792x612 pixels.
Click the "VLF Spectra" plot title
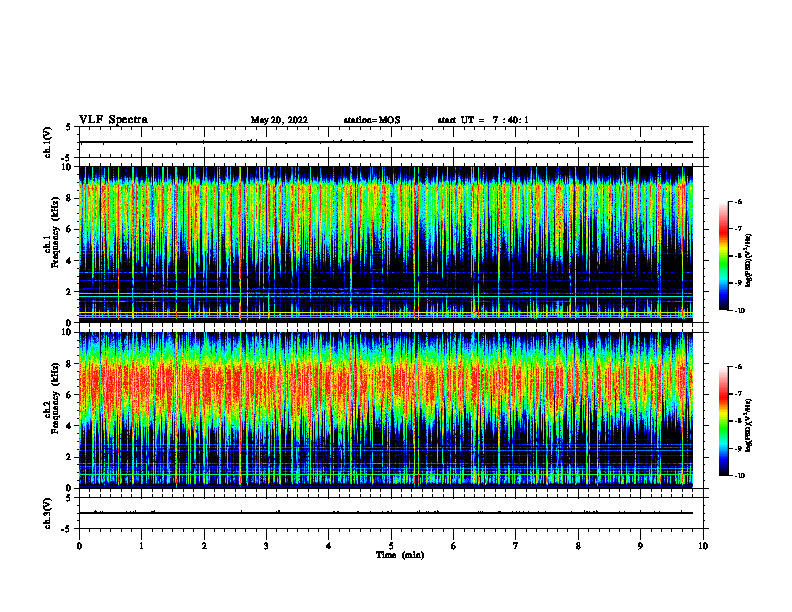(x=113, y=120)
